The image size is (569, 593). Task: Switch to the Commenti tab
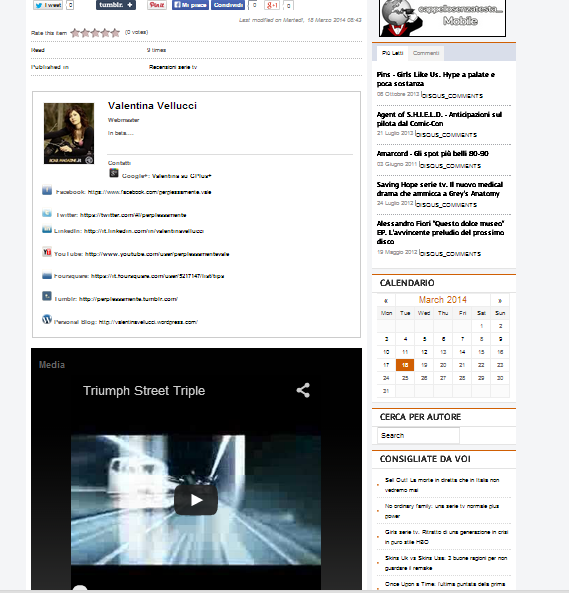(x=426, y=53)
